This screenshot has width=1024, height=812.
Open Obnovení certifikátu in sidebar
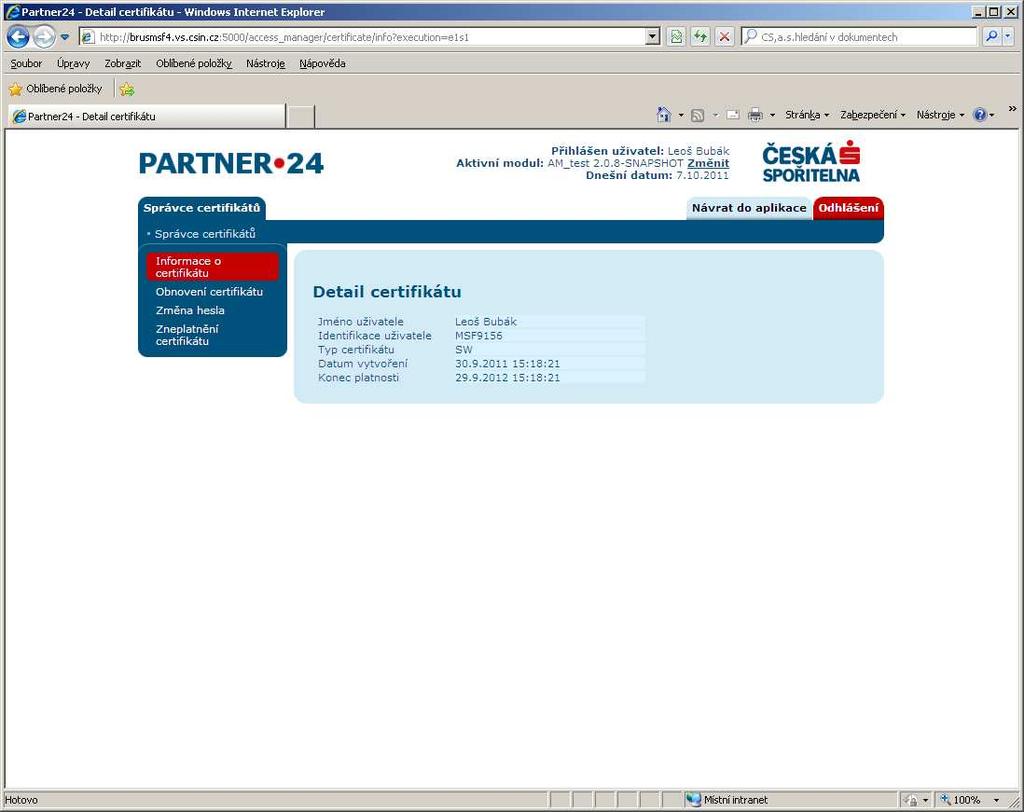209,292
